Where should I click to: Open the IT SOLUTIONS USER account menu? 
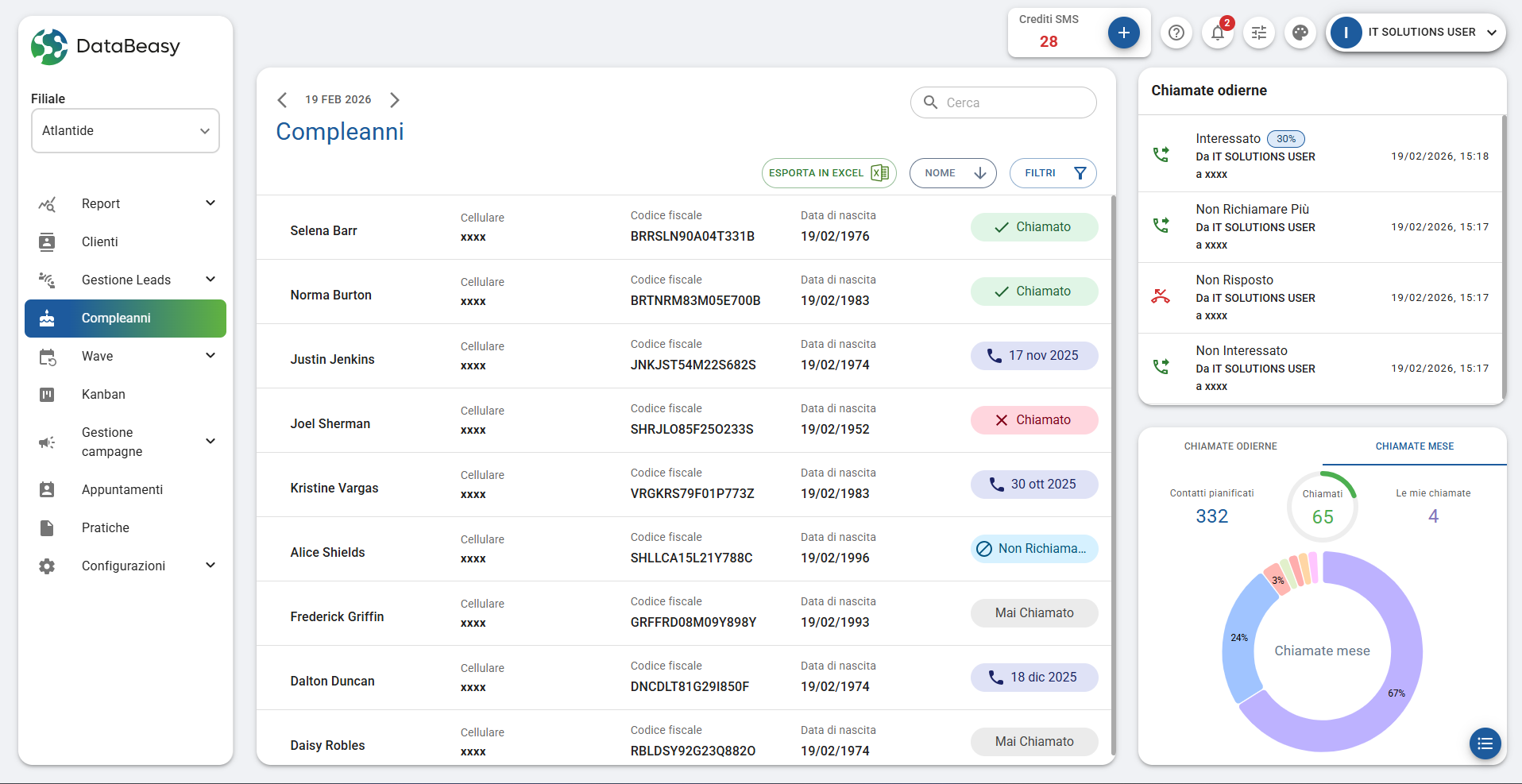(1416, 33)
